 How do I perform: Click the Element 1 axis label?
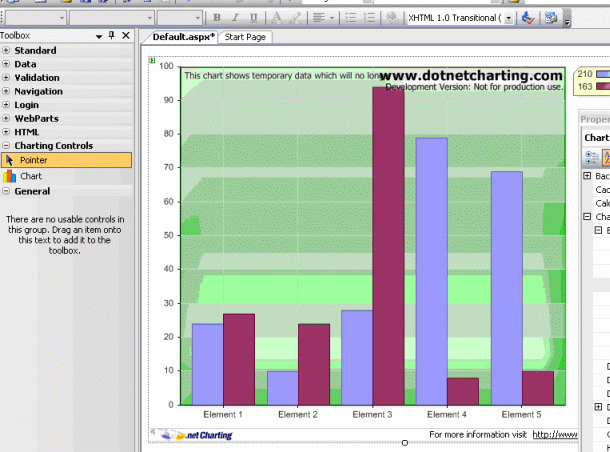pos(223,415)
